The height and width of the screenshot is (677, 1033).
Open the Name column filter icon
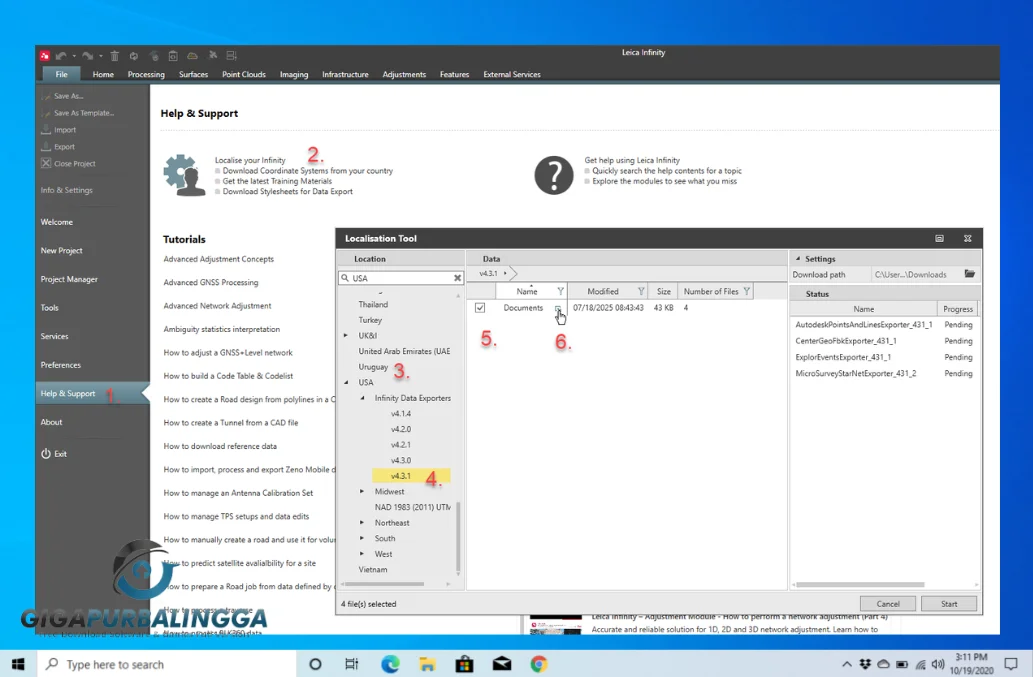point(560,292)
